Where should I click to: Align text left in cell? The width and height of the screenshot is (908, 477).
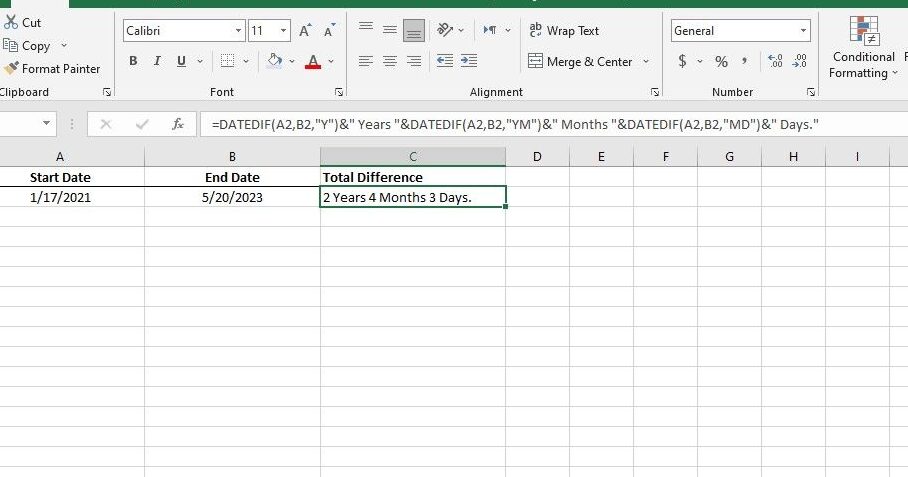[x=365, y=61]
